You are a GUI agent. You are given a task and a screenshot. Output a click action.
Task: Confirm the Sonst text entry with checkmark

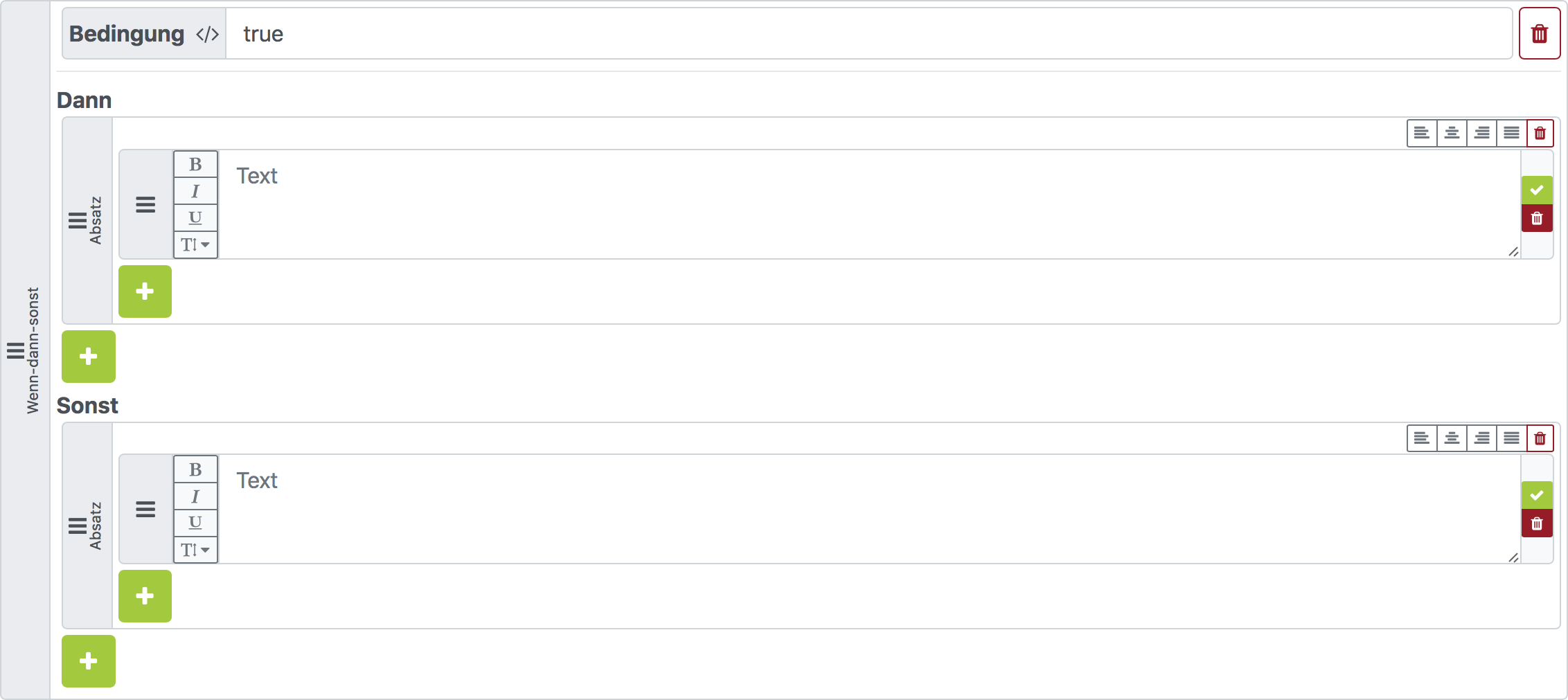(1537, 495)
